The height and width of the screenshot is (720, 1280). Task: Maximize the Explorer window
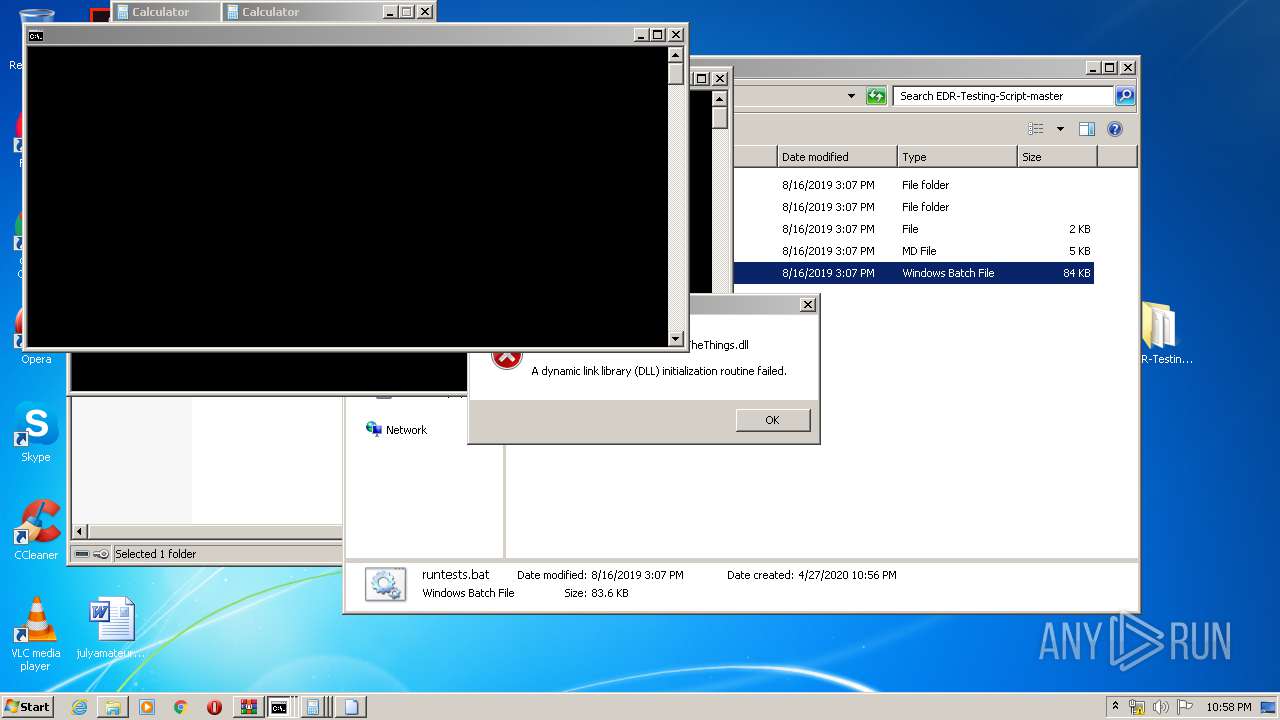[x=1109, y=68]
